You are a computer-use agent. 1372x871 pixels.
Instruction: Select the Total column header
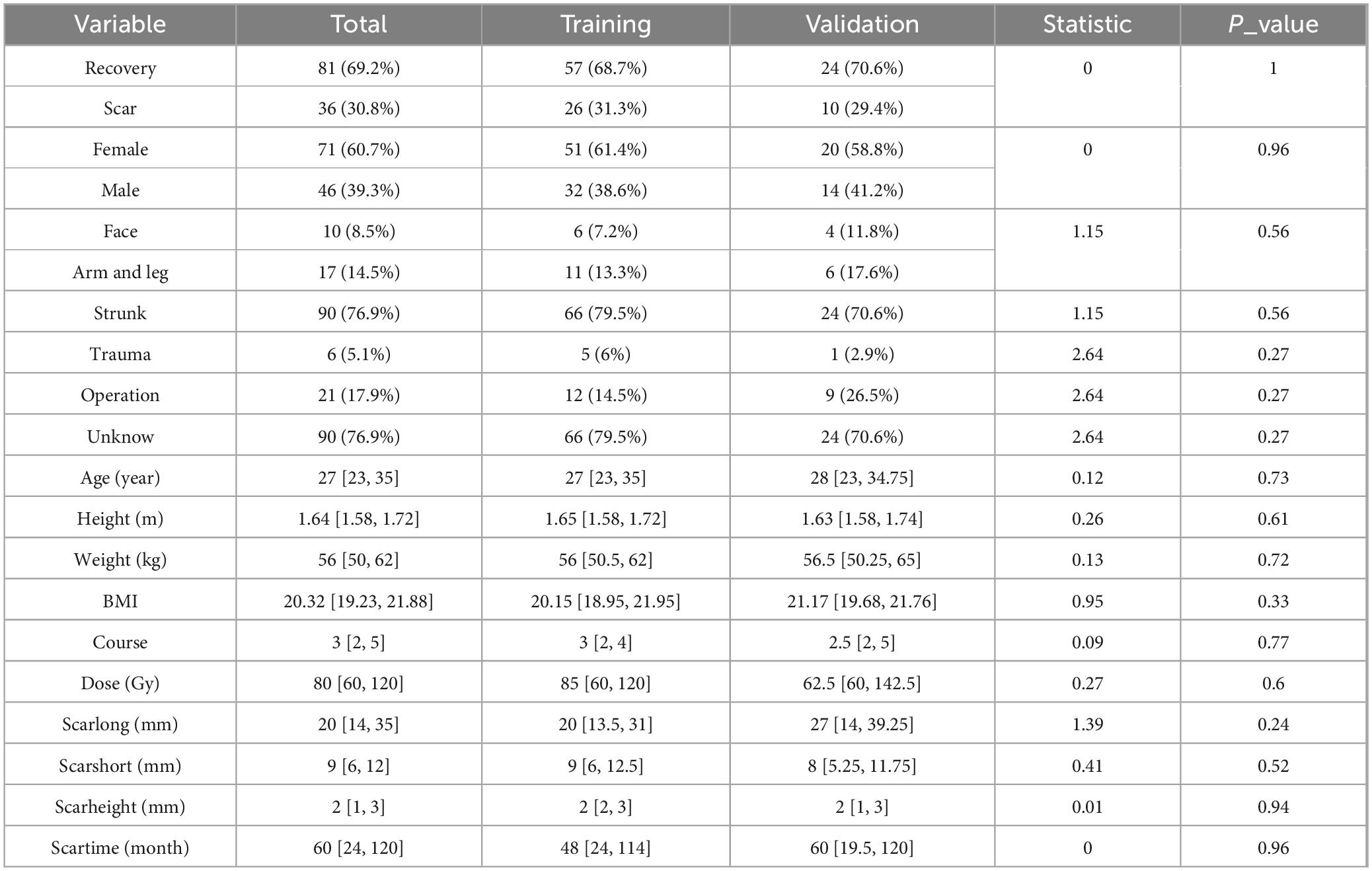pyautogui.click(x=359, y=24)
